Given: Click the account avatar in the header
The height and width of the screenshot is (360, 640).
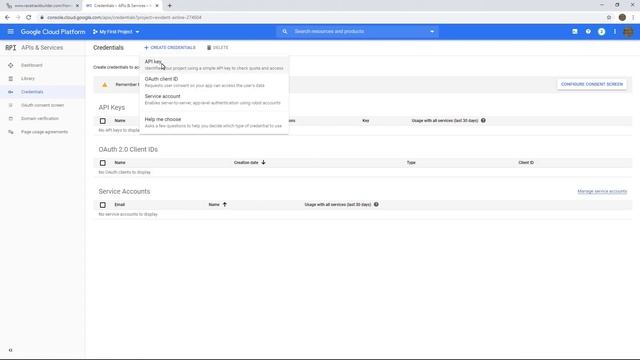Looking at the screenshot, I should coord(629,31).
